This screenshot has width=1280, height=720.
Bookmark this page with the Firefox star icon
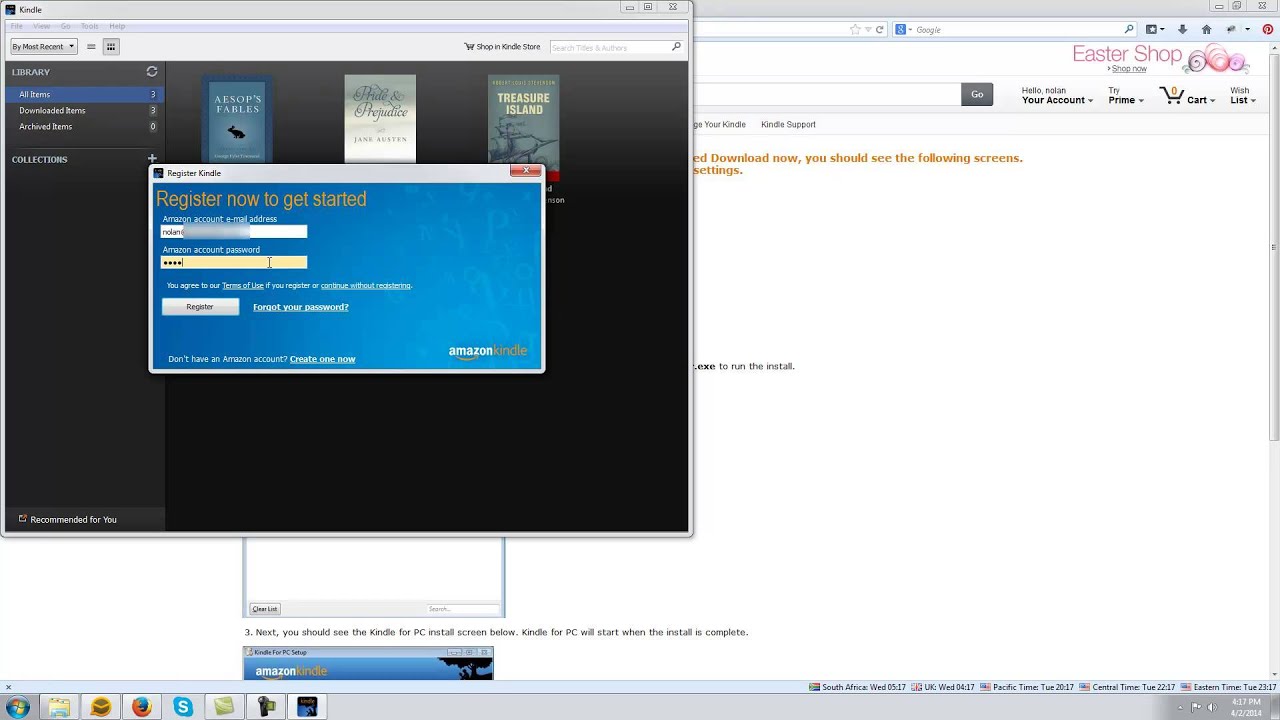coord(855,30)
